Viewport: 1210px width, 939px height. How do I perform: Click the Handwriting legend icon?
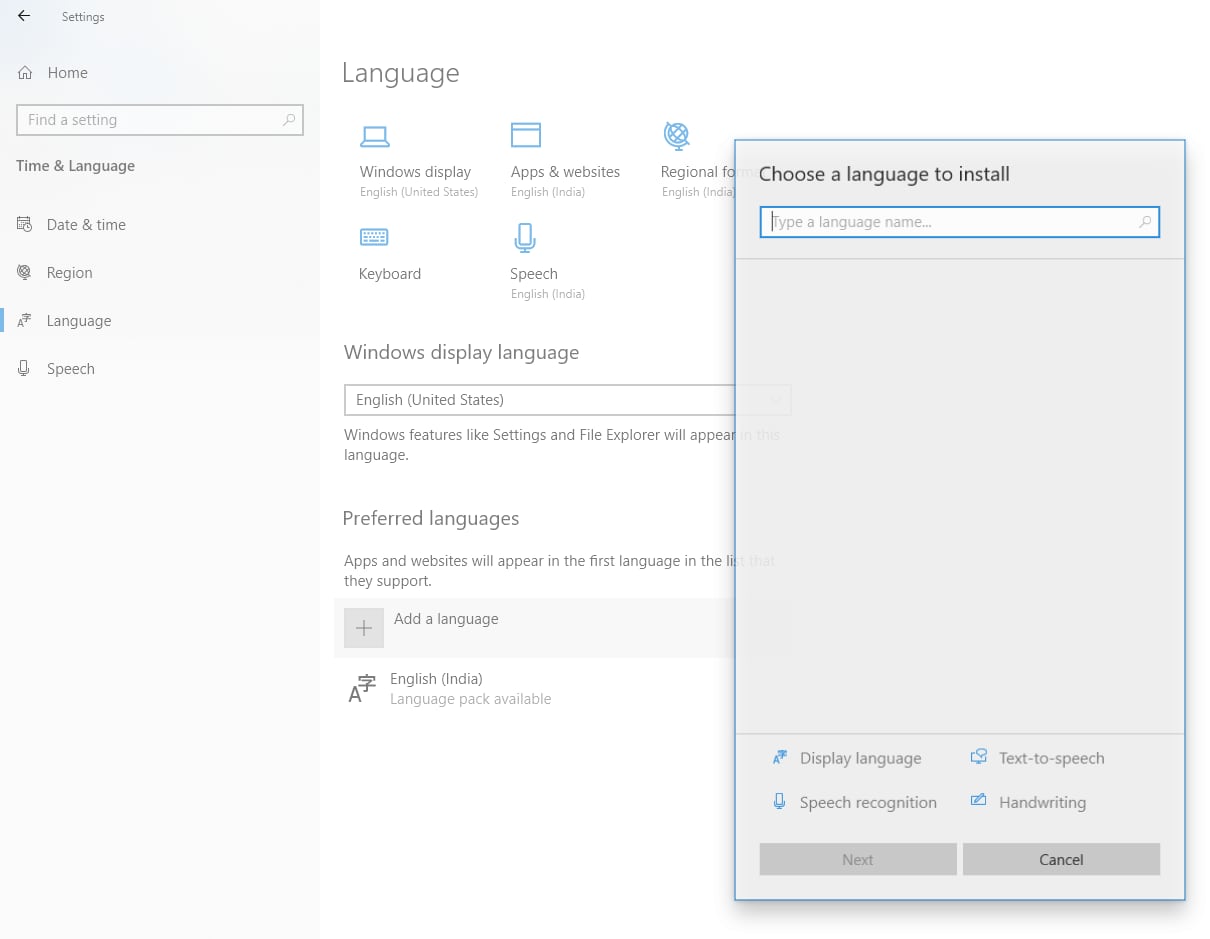click(x=979, y=801)
